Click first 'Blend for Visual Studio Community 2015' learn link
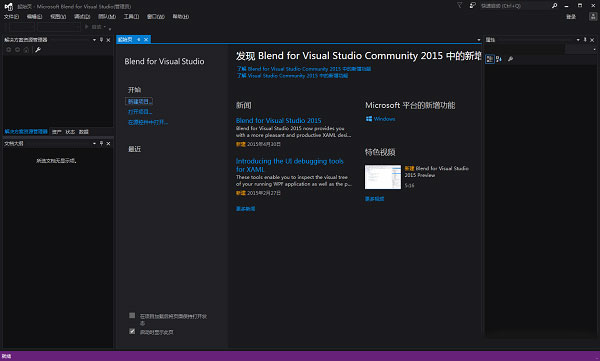600x361 pixels. (304, 69)
